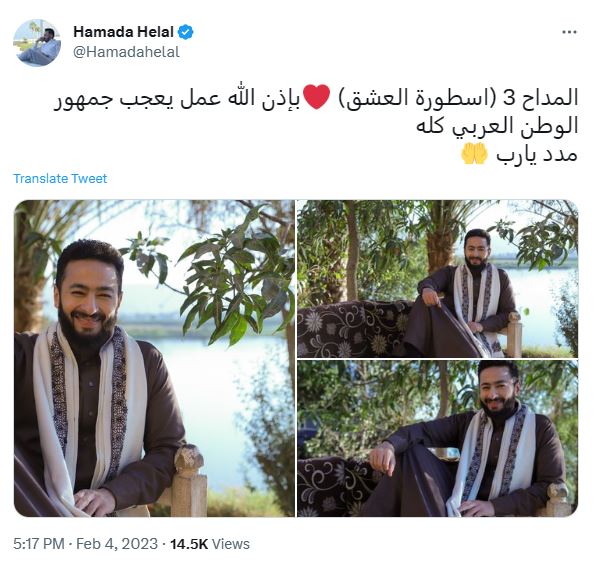Click Hamada Helal's round profile avatar
Image resolution: width=593 pixels, height=562 pixels.
pos(37,43)
